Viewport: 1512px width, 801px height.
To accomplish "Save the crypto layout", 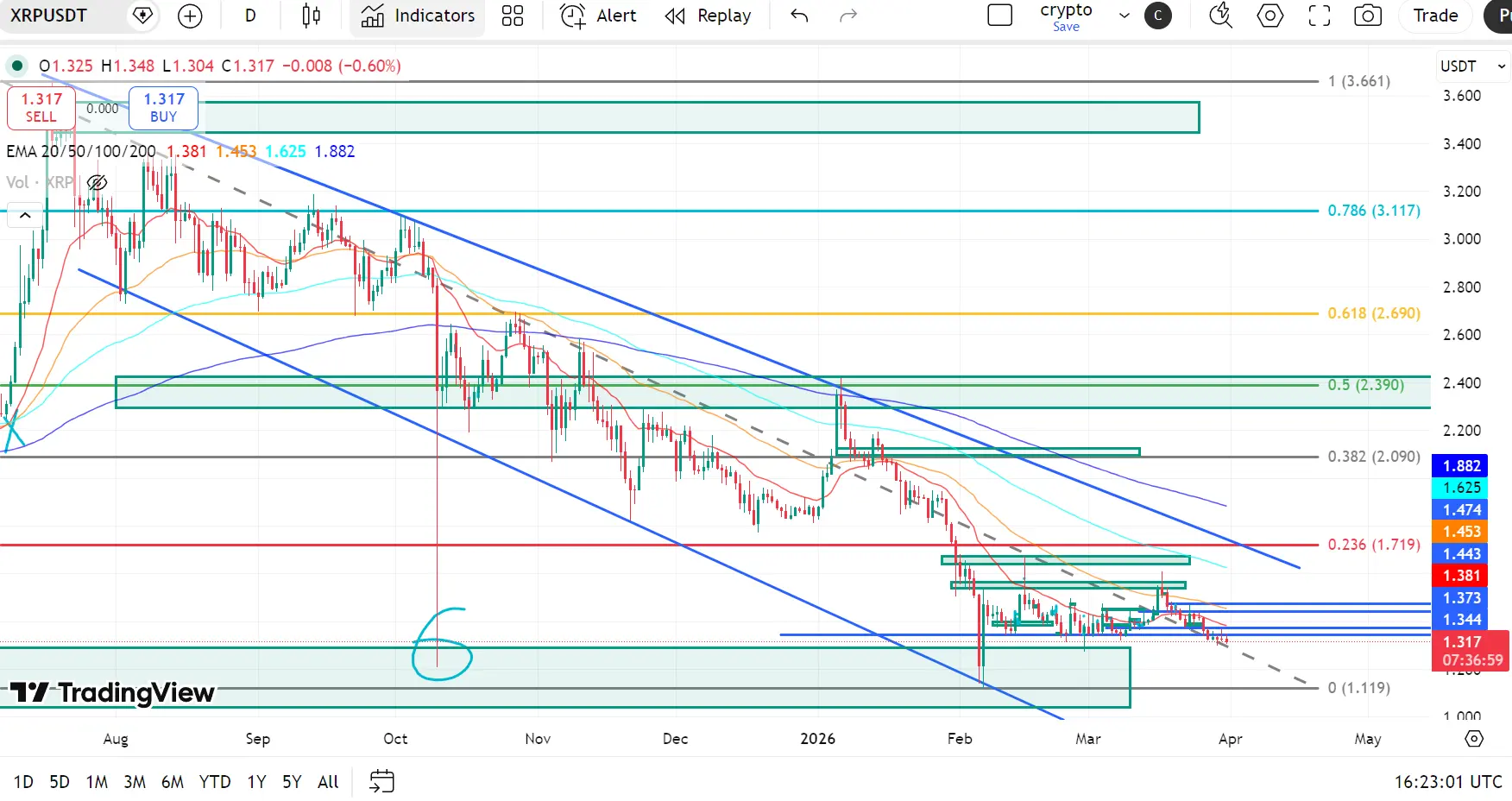I will coord(1066,27).
